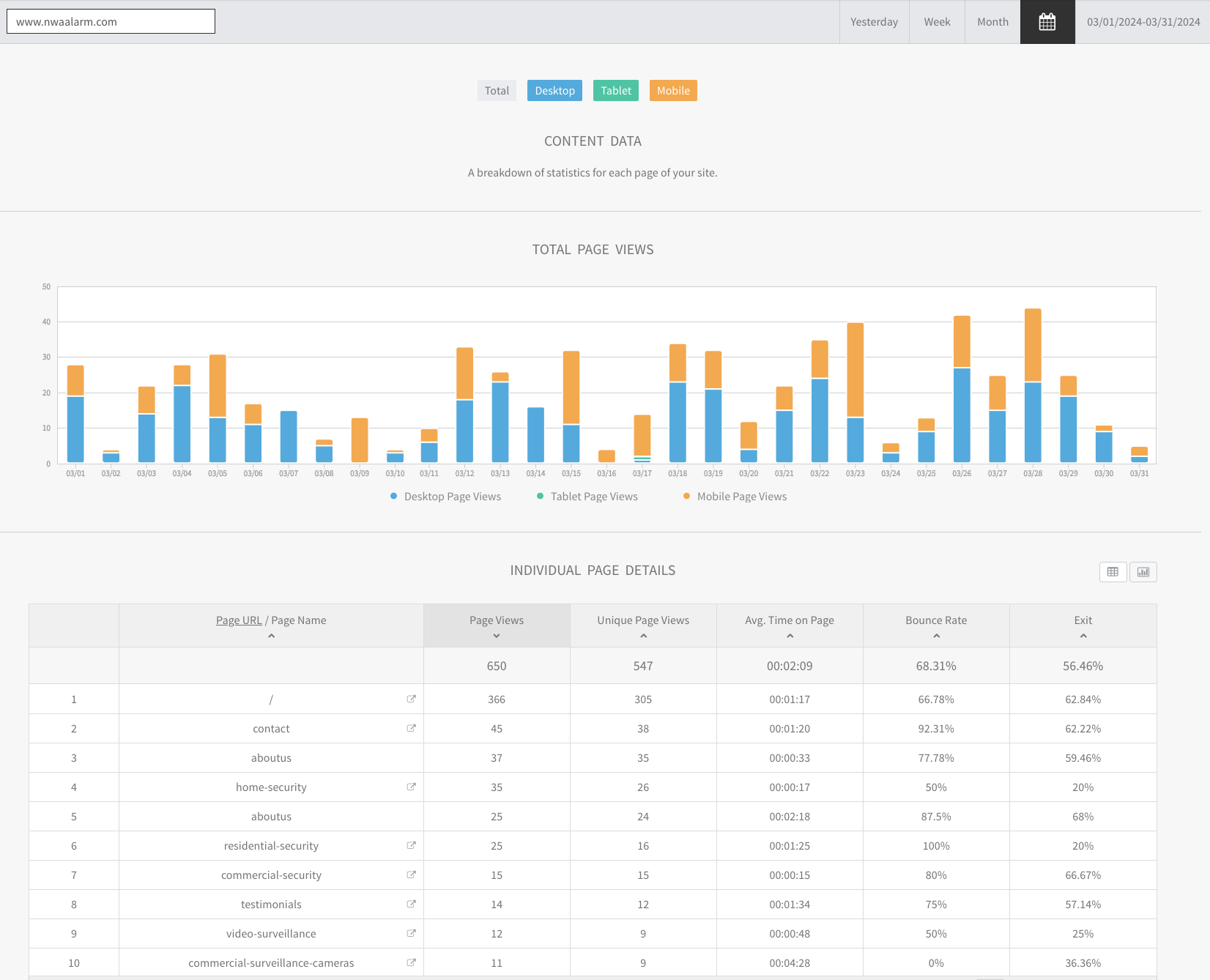Select the Week range tab
This screenshot has width=1210, height=980.
(x=937, y=22)
